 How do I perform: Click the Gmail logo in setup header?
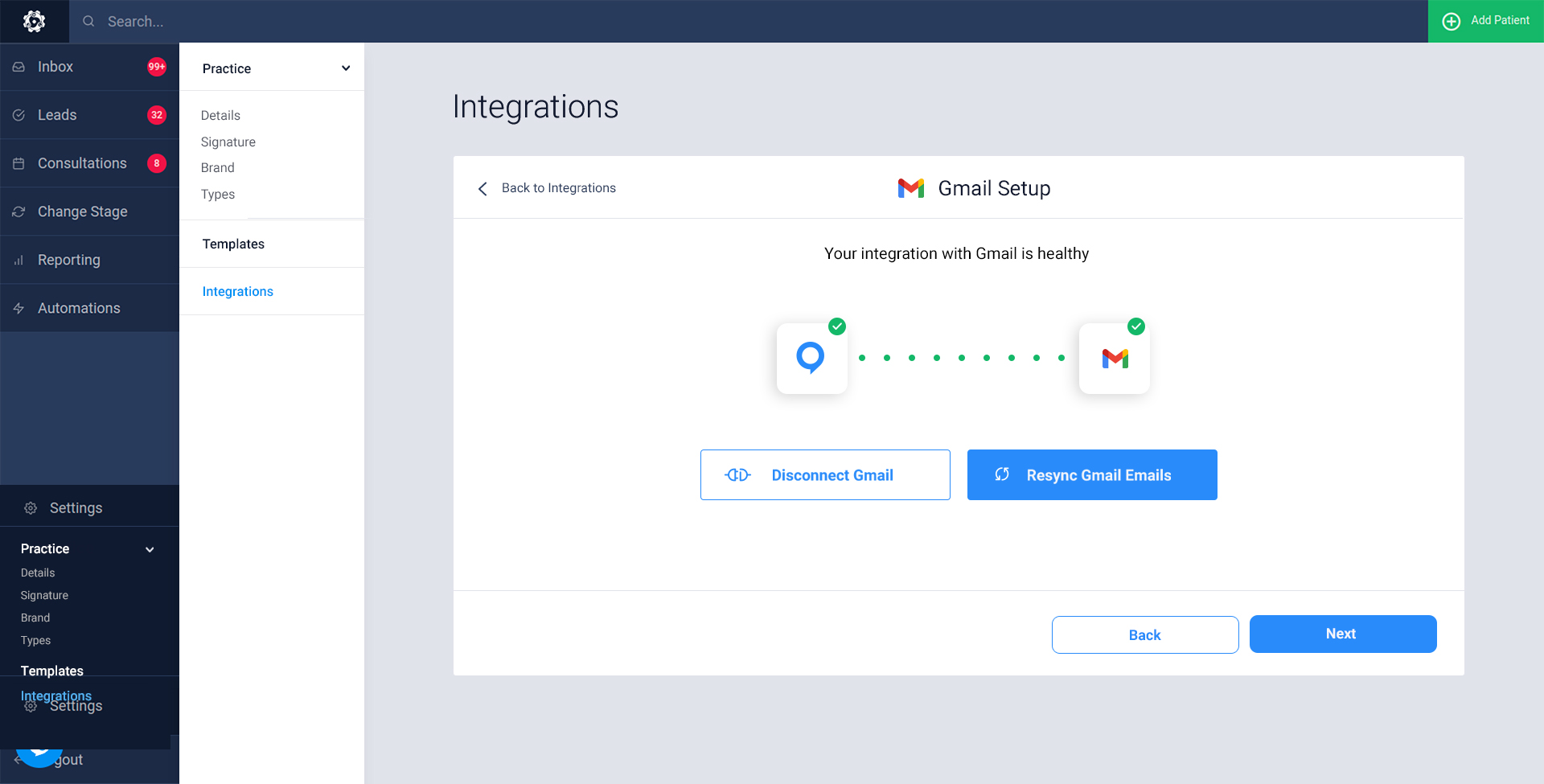click(x=911, y=188)
